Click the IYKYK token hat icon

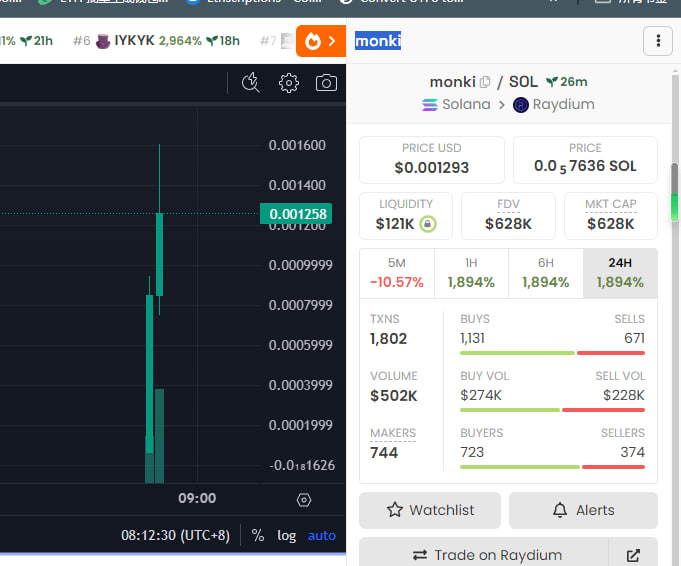point(103,41)
